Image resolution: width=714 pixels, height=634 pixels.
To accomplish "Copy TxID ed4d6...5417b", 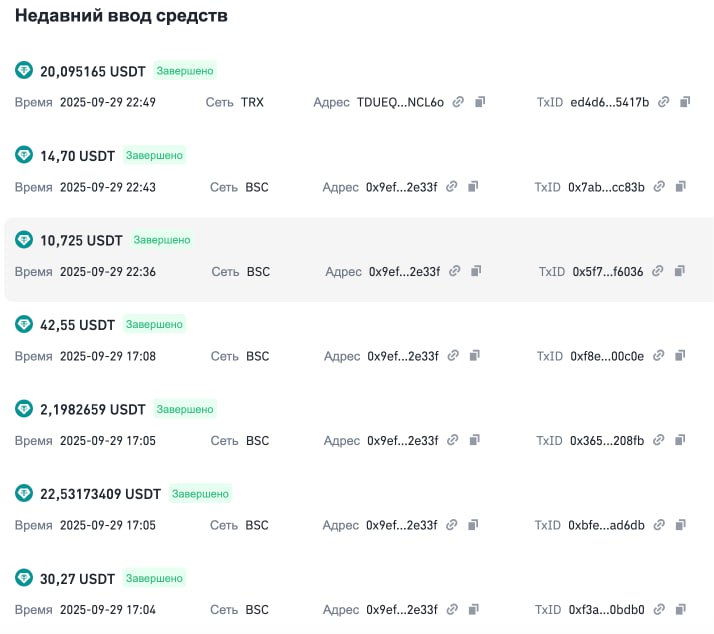I will pyautogui.click(x=685, y=102).
